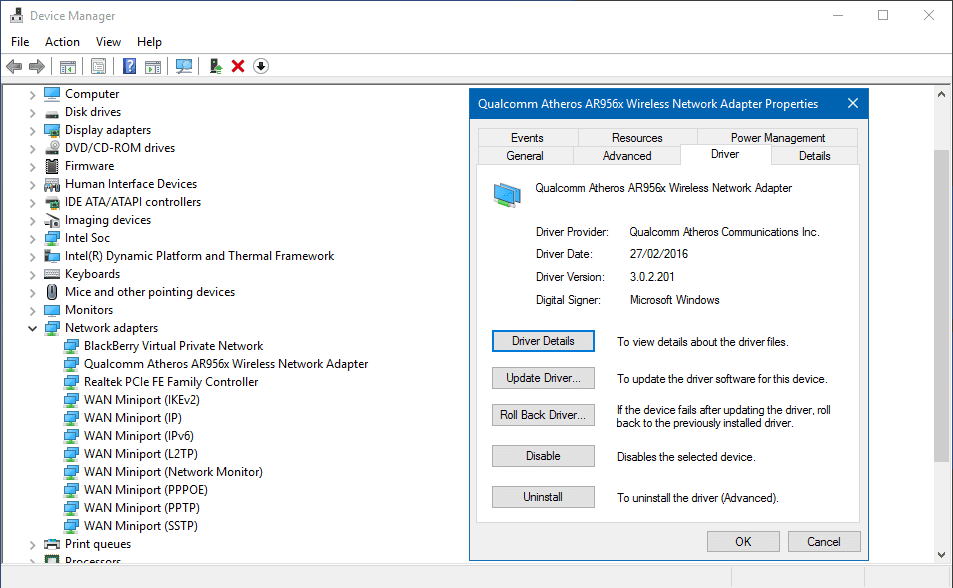Click the Firmware chip icon

point(52,166)
